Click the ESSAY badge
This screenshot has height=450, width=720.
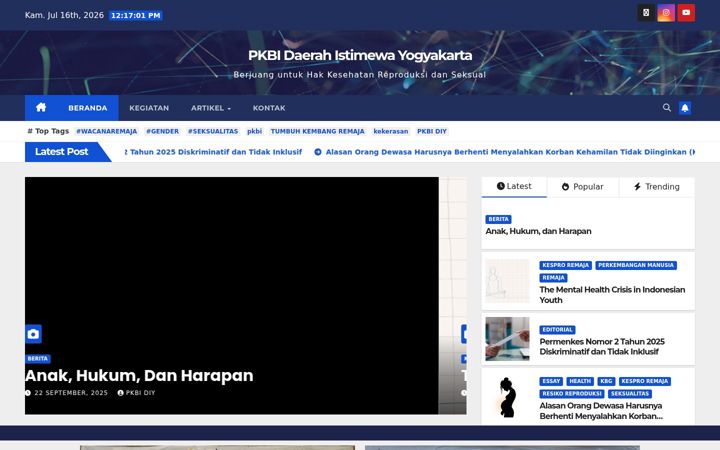(551, 381)
